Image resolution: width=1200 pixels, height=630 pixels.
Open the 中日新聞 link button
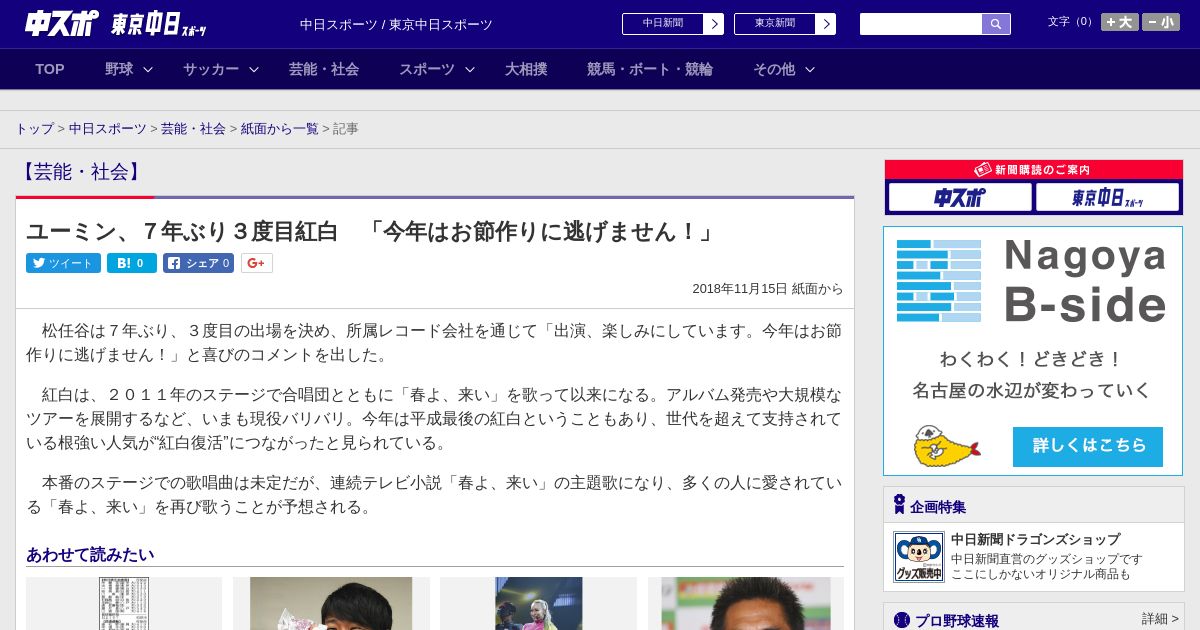pos(673,24)
